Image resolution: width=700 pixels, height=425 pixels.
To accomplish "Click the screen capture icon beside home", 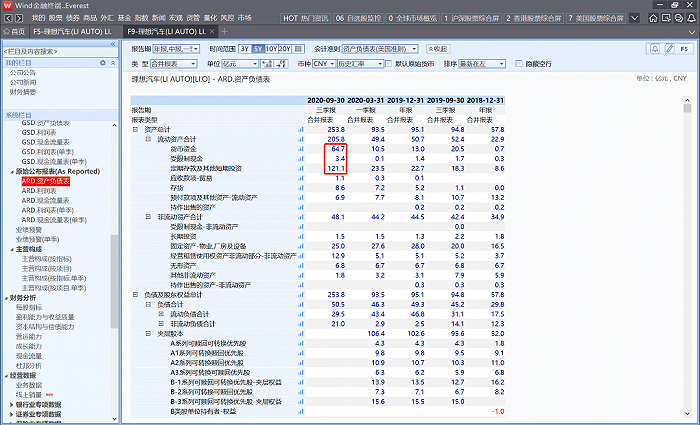I will tap(666, 18).
